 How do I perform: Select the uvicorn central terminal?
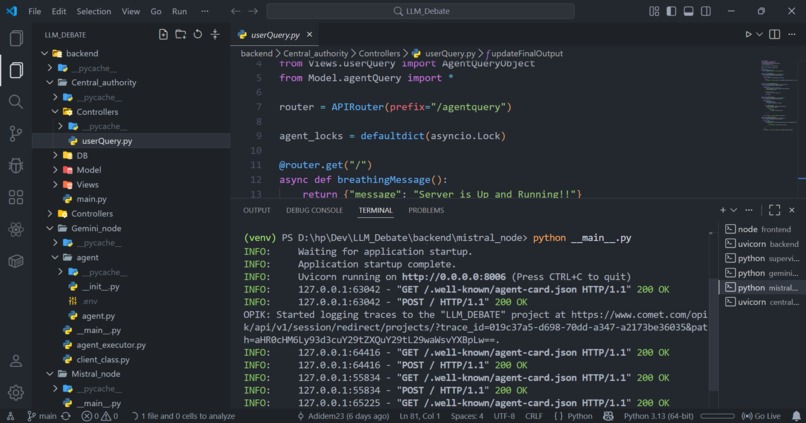(x=761, y=302)
